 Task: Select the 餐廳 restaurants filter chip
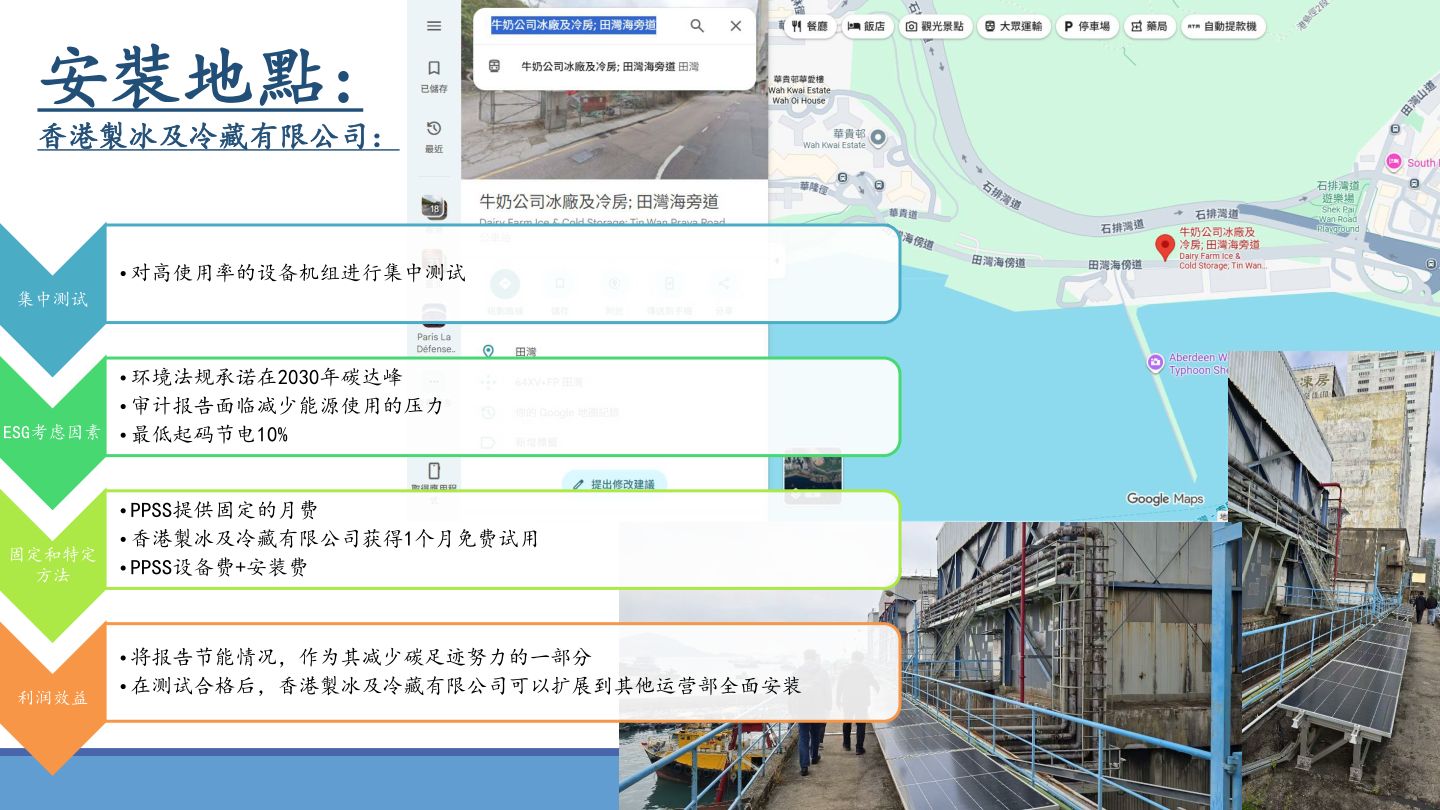(809, 26)
